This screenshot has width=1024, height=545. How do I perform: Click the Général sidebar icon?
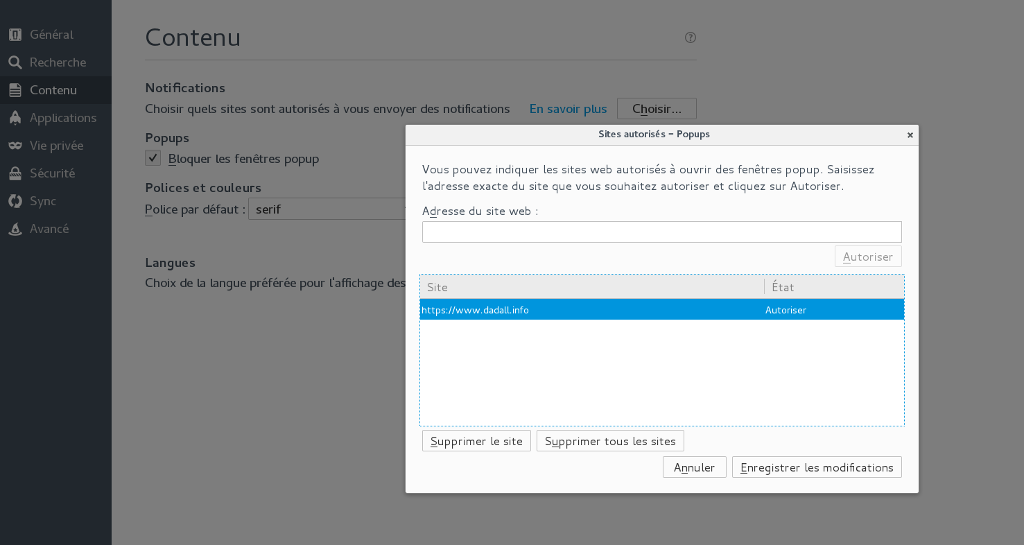click(x=15, y=35)
